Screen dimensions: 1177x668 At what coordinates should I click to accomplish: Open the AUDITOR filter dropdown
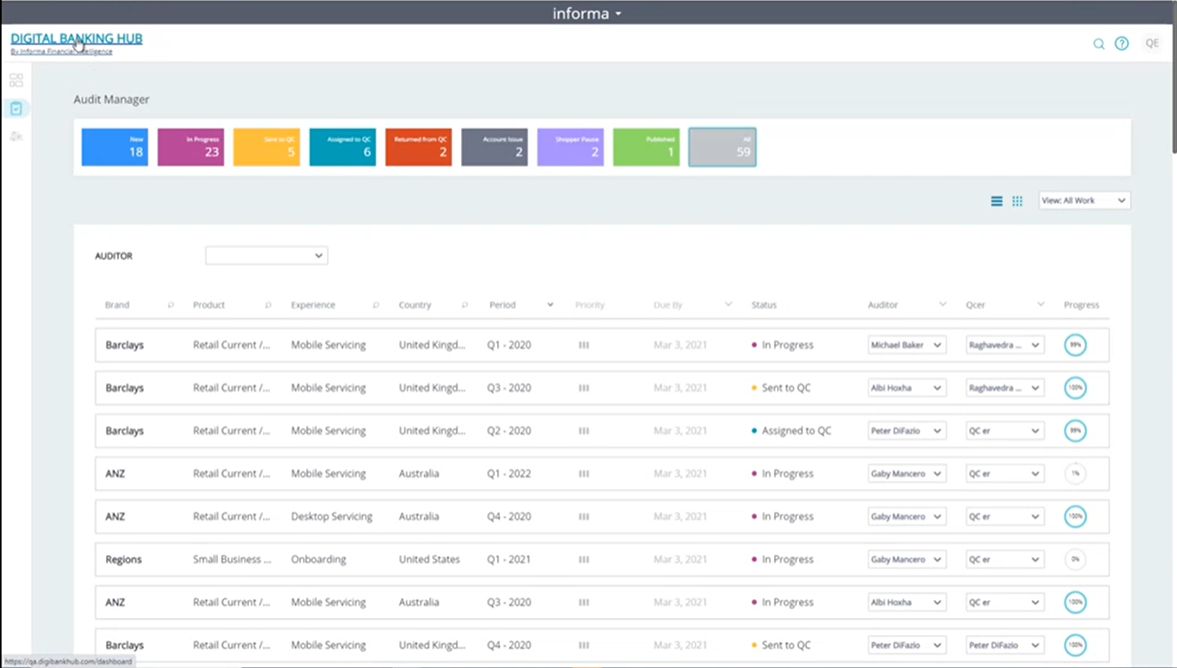266,256
